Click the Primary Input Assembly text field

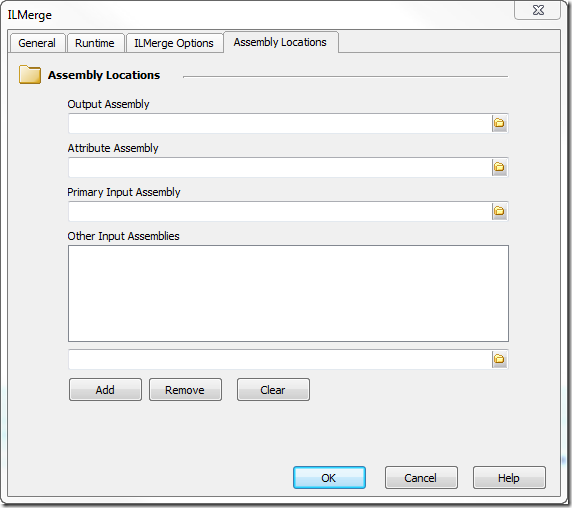(x=280, y=211)
